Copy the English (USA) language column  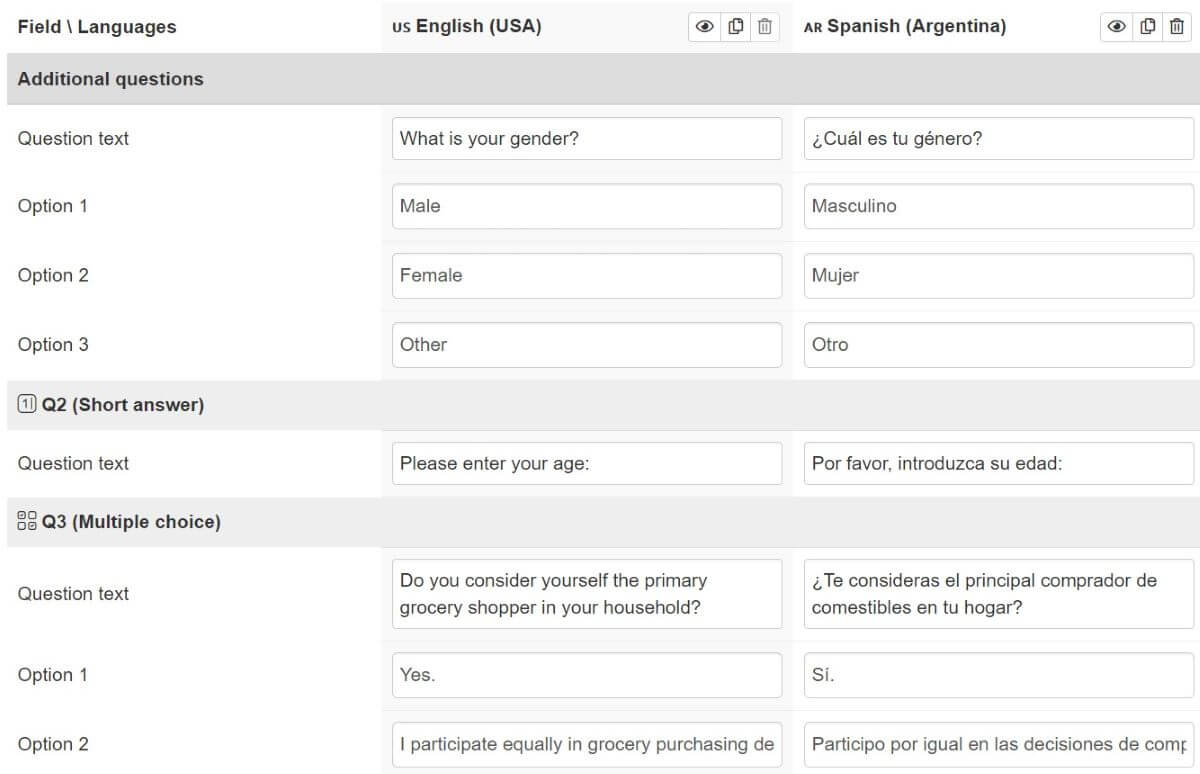click(x=736, y=27)
